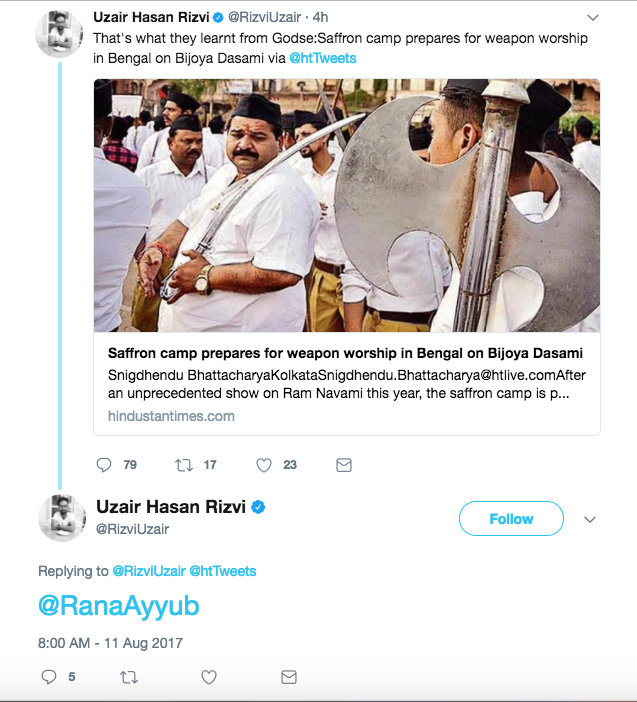Like the @RanaAyyub reply tweet
This screenshot has width=637, height=702.
point(209,677)
